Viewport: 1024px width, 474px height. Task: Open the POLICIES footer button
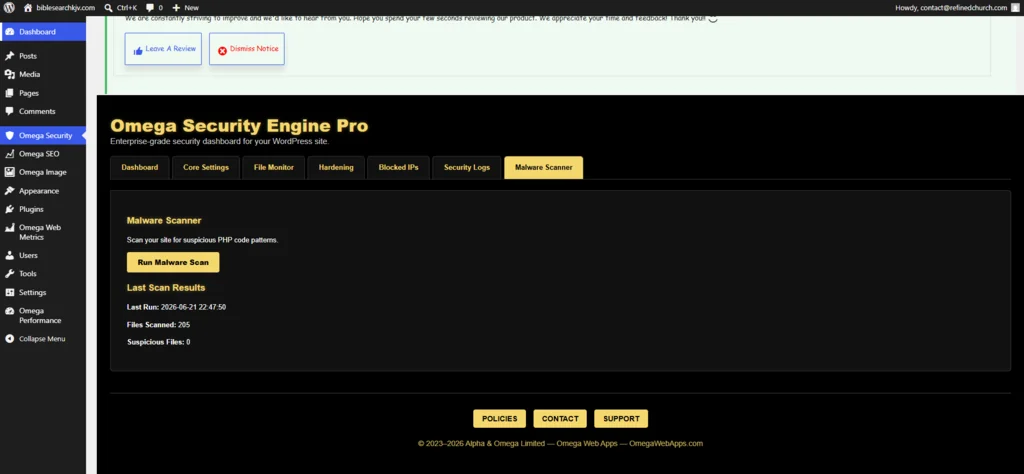click(500, 419)
